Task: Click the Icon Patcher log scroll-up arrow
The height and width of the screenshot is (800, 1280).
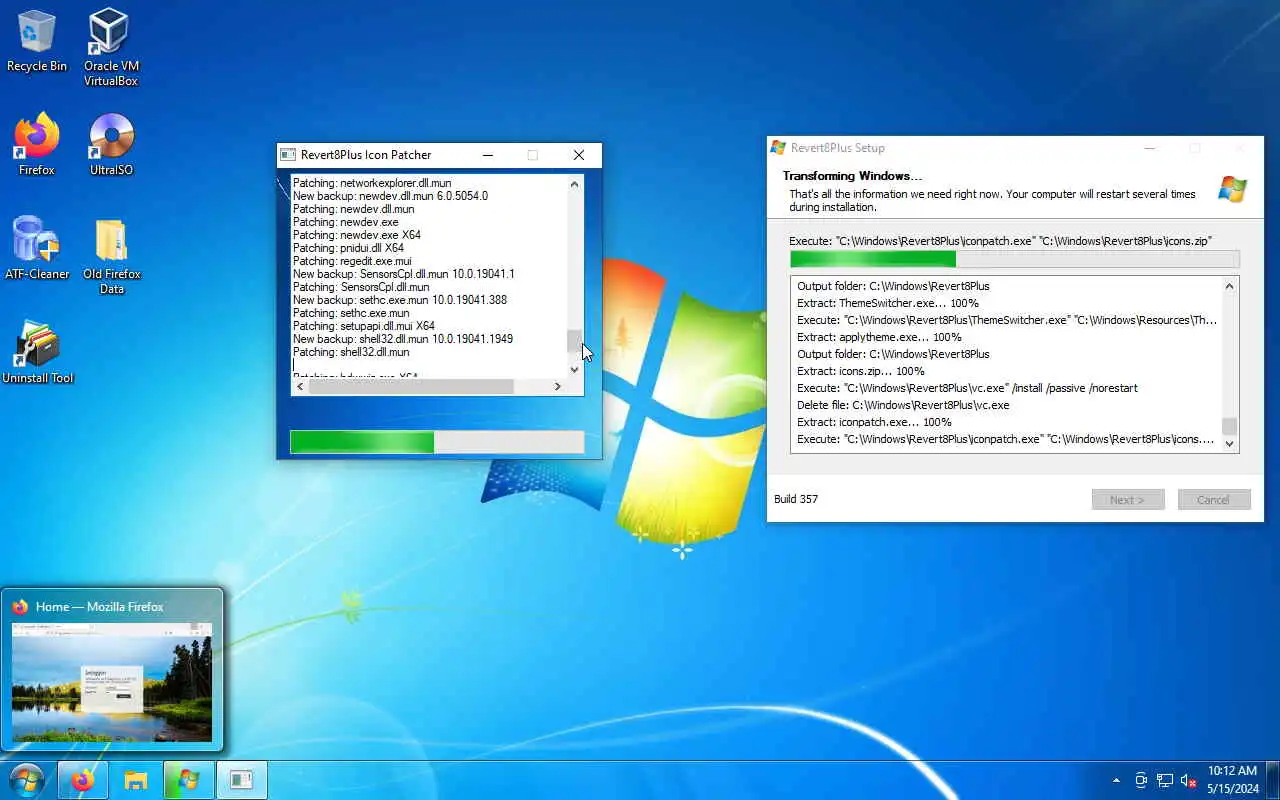Action: pyautogui.click(x=575, y=184)
